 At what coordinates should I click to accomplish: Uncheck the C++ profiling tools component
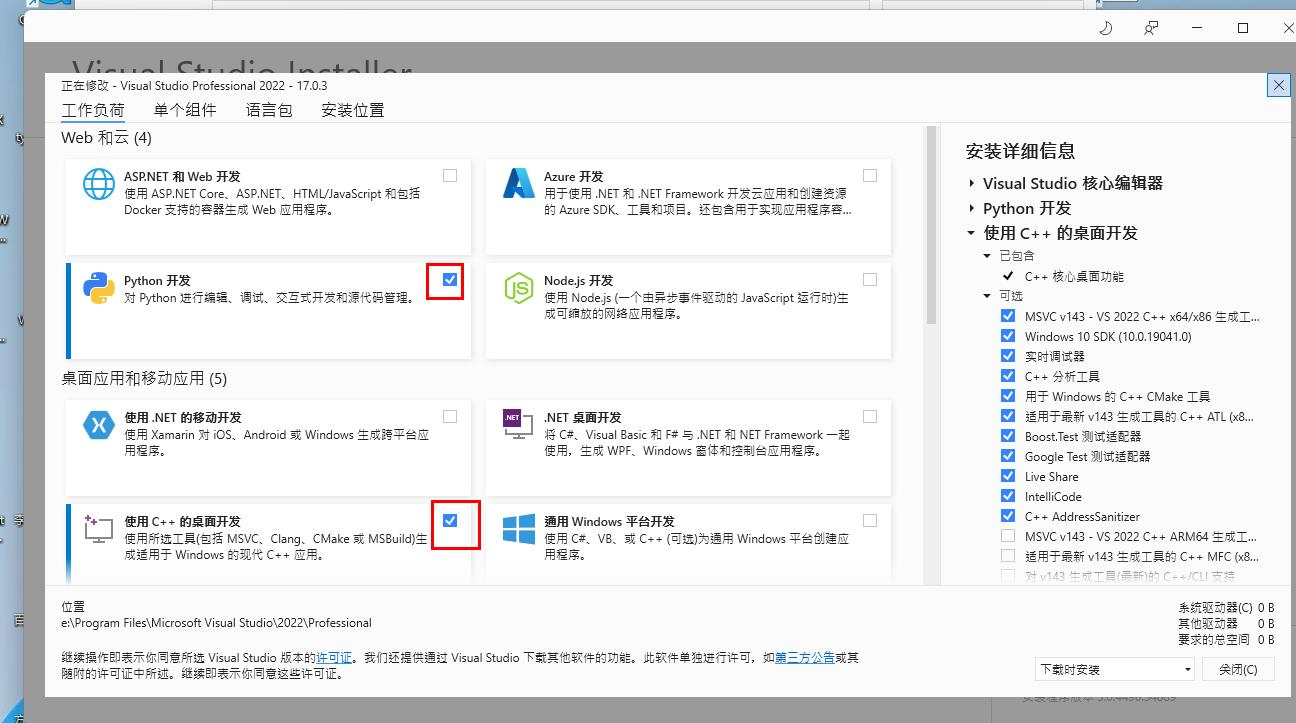(1008, 376)
